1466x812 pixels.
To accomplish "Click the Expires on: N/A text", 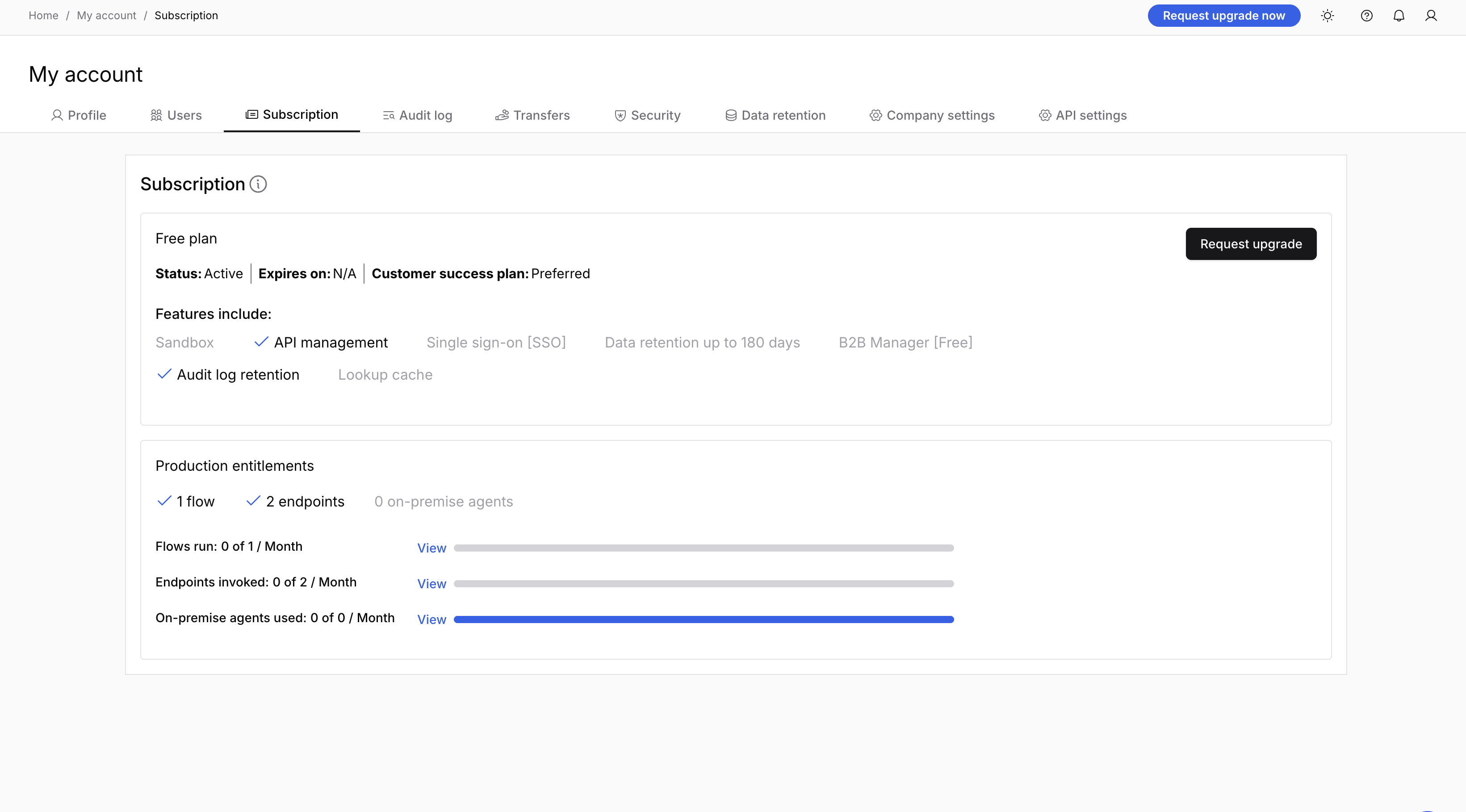I will (307, 274).
